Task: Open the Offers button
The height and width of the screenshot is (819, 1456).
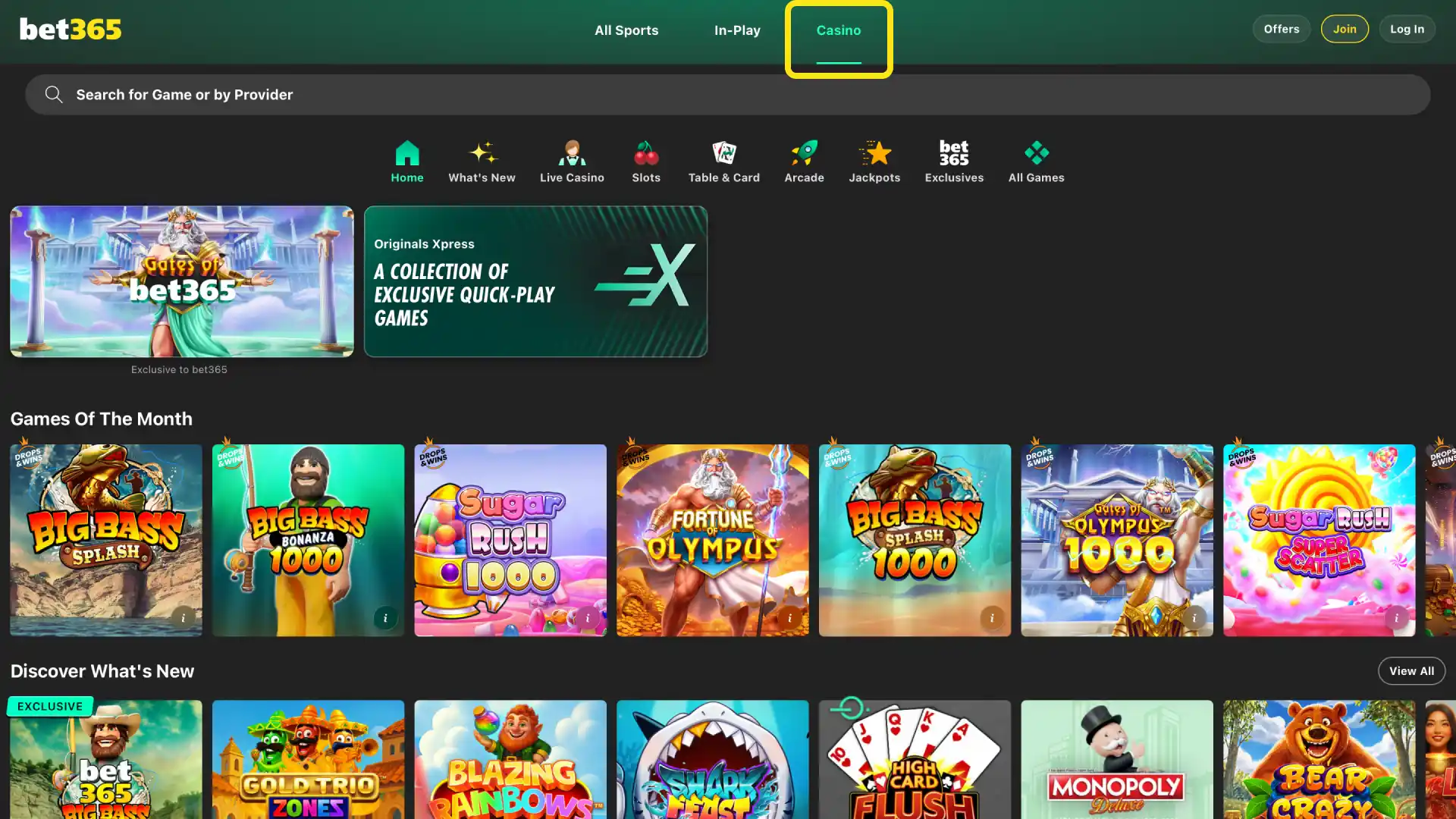Action: (x=1282, y=29)
